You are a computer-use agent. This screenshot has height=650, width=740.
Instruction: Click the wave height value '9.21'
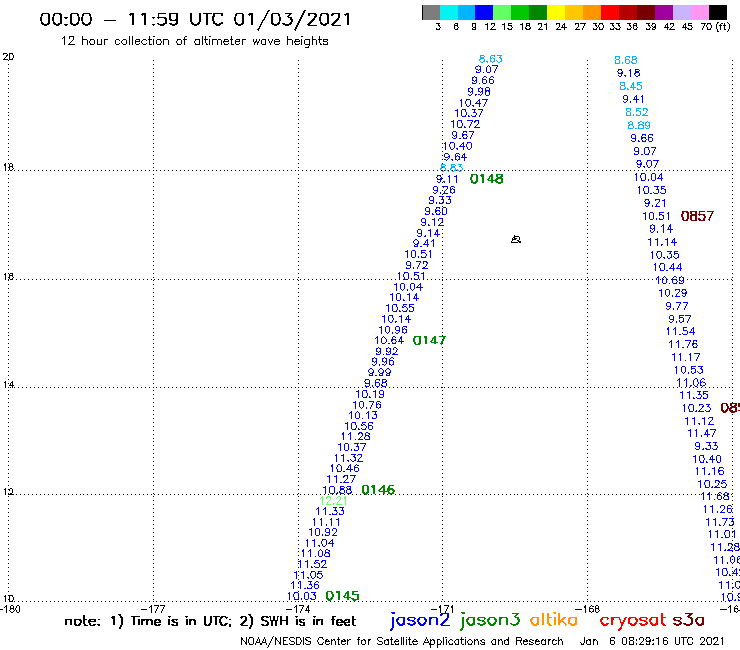[655, 203]
